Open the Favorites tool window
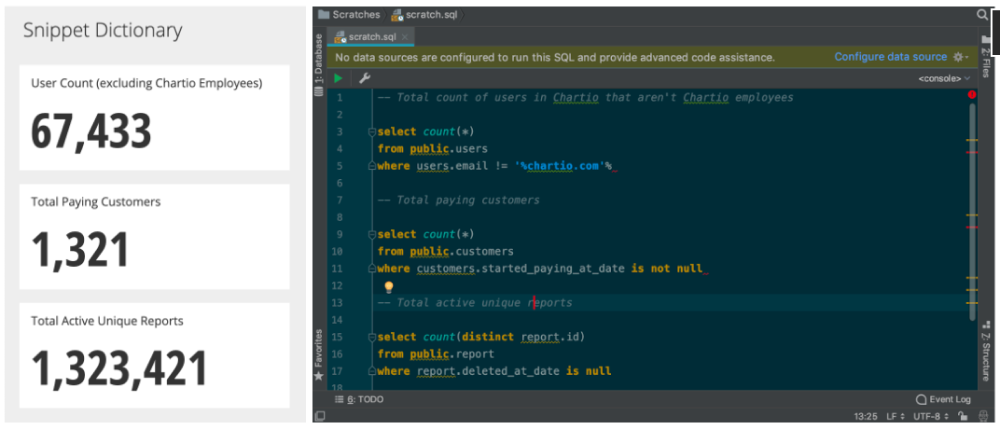 pyautogui.click(x=319, y=355)
